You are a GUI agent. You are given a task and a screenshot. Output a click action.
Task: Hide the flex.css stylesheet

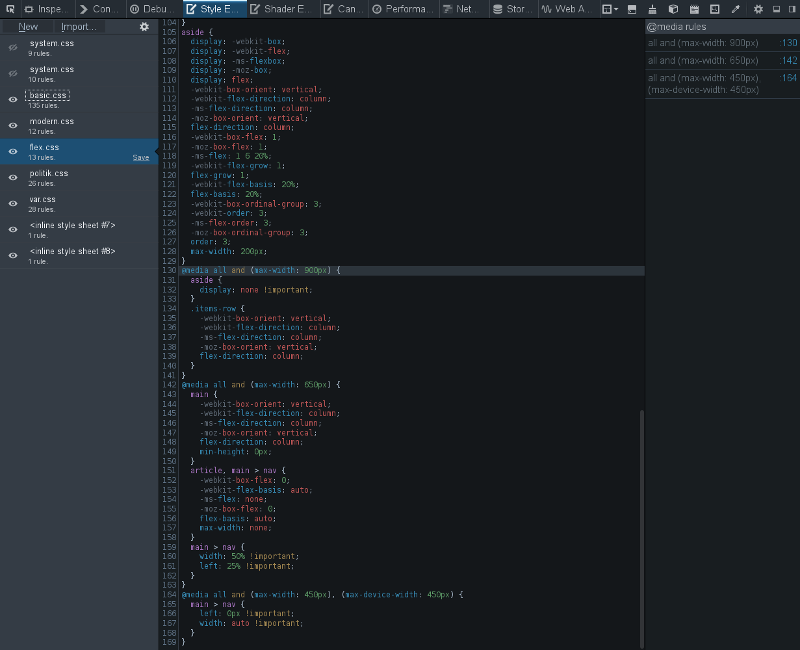(x=13, y=152)
